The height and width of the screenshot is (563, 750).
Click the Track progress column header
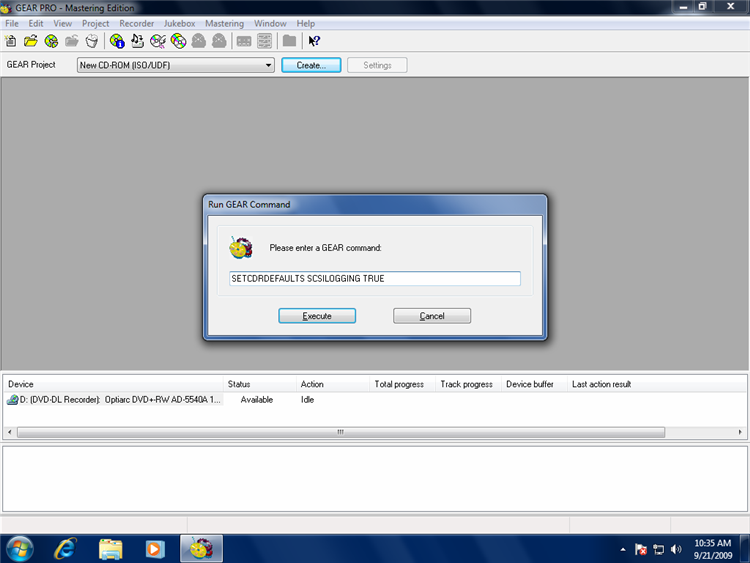click(468, 384)
